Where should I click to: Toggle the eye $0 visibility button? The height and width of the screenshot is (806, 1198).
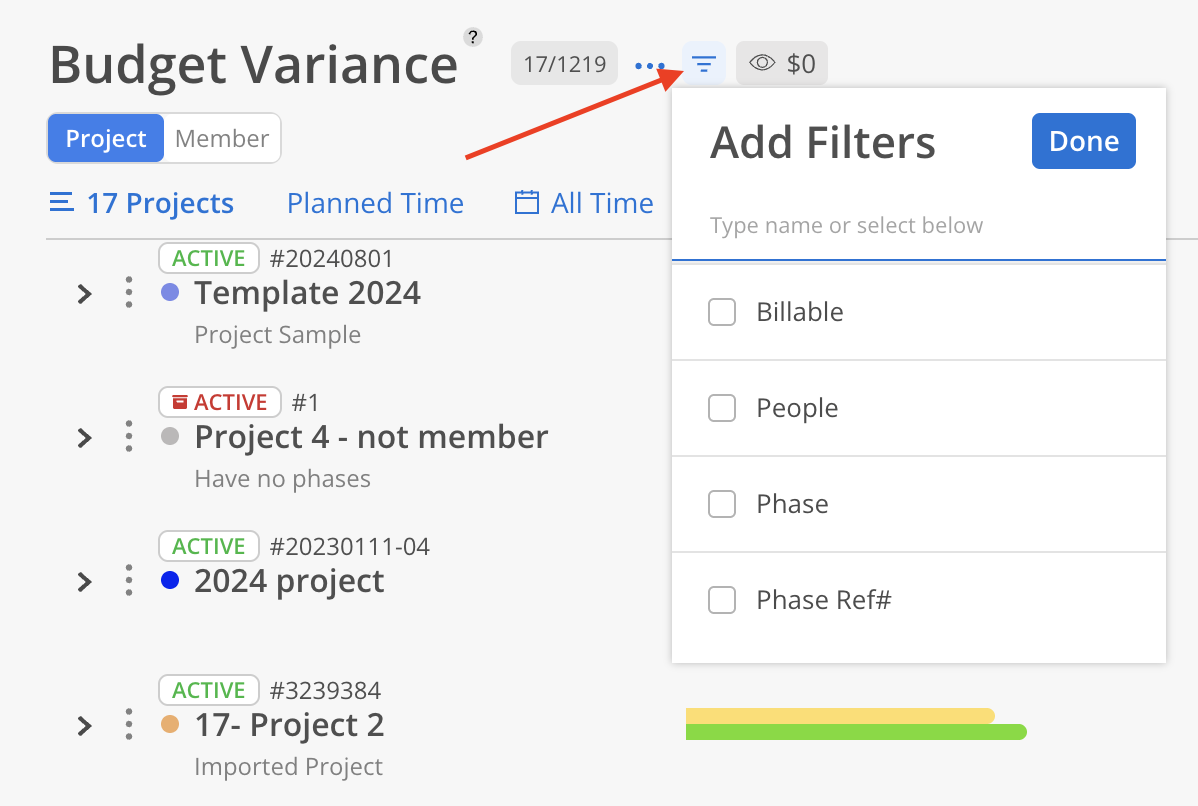click(x=782, y=65)
